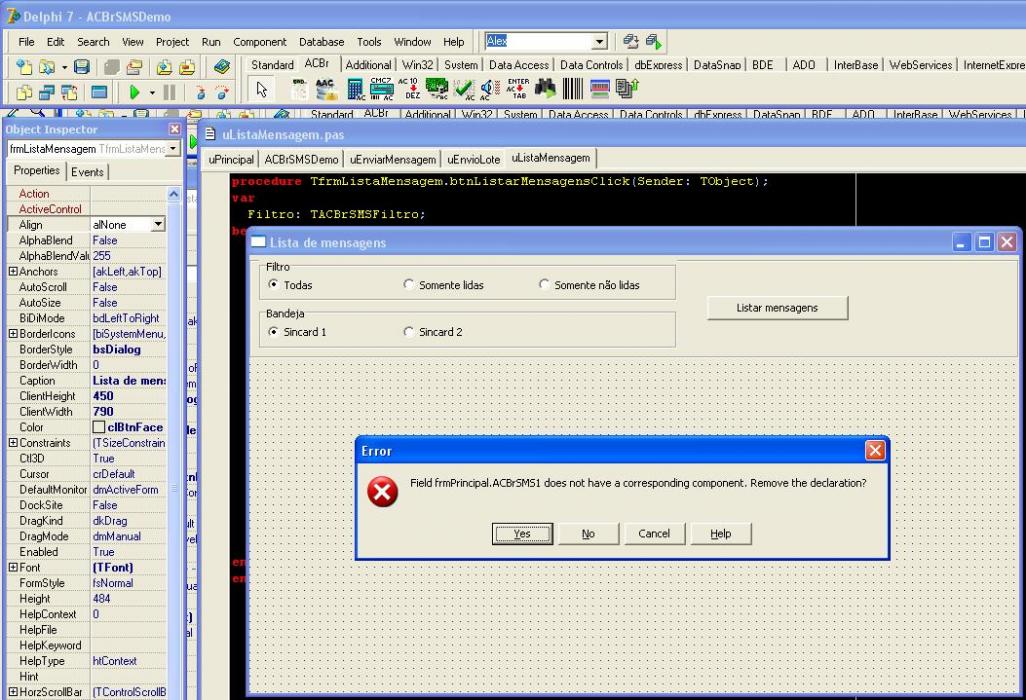Select the circuit board component icon
Image resolution: width=1026 pixels, height=700 pixels.
pos(437,88)
